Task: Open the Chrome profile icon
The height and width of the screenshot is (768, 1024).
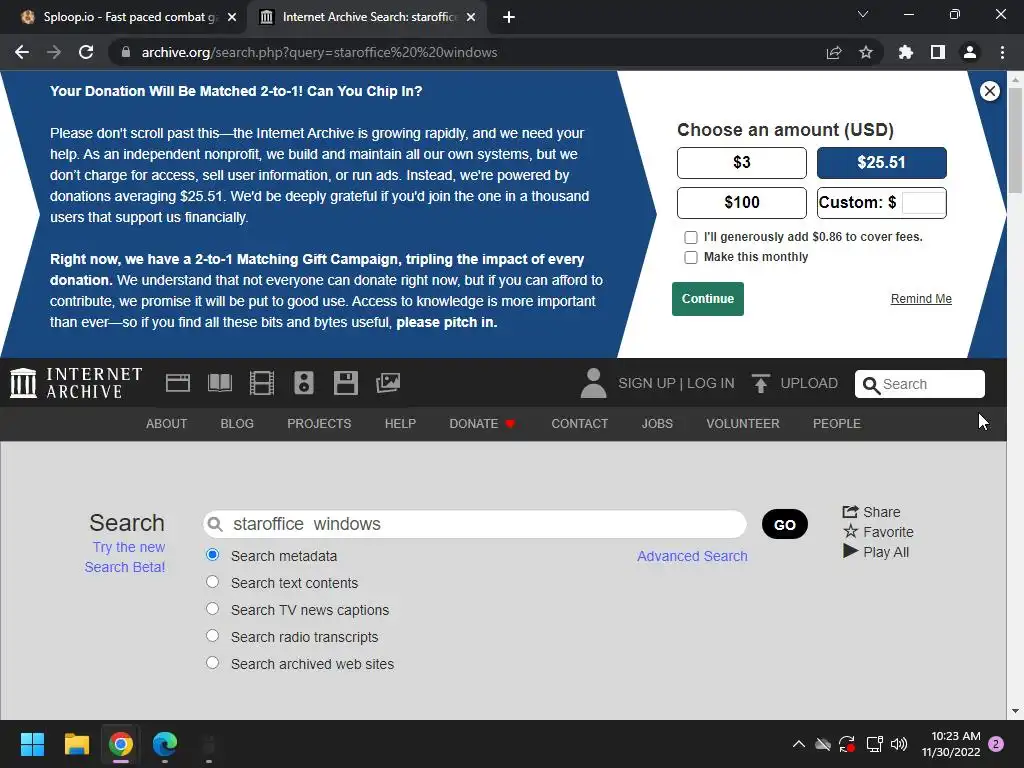Action: [x=970, y=52]
